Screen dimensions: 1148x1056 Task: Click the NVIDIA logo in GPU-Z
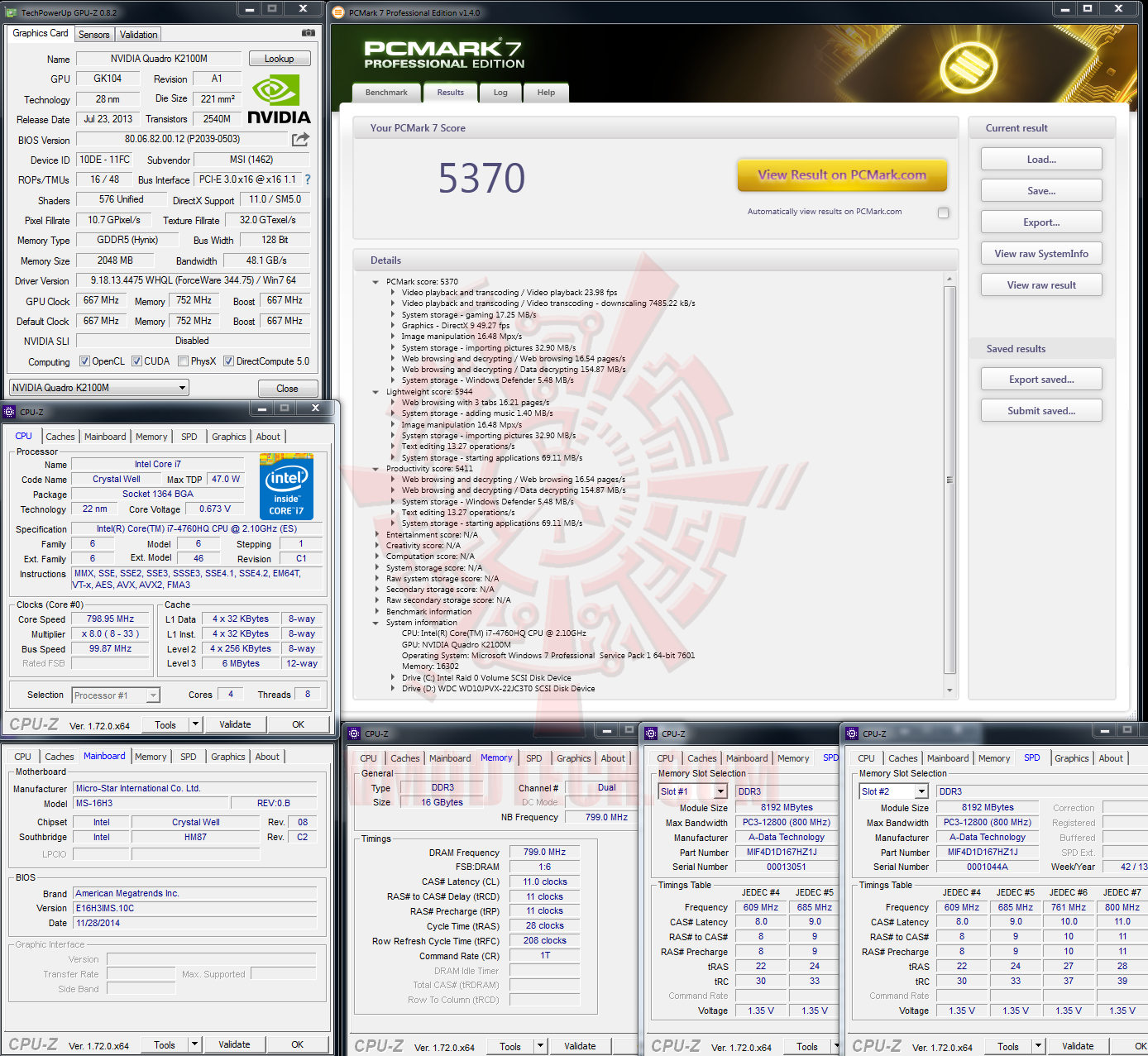pos(279,100)
